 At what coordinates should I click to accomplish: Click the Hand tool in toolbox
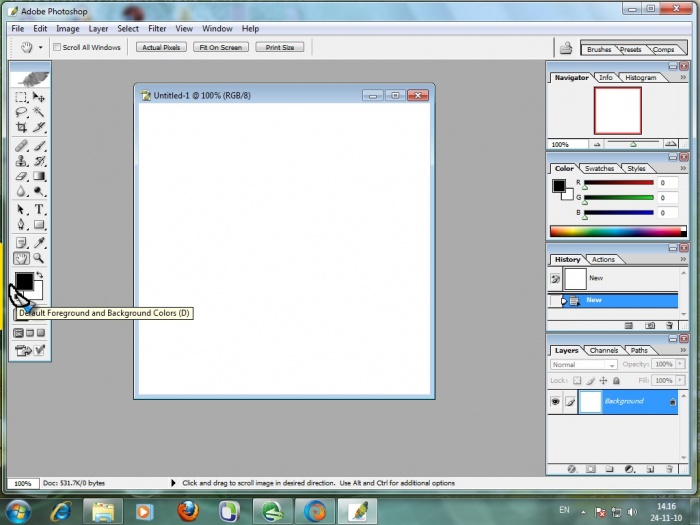[21, 258]
